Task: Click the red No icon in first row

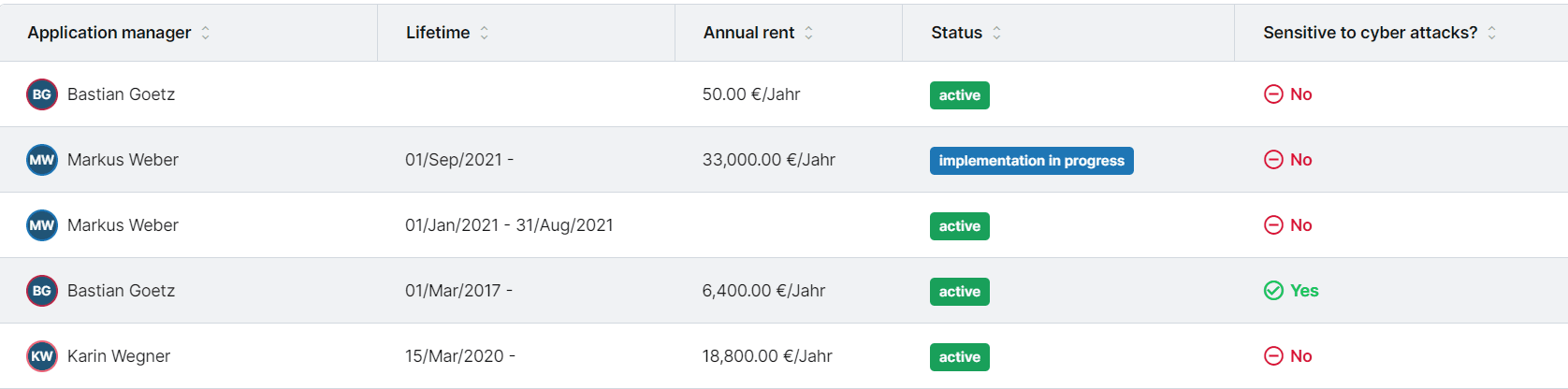Action: point(1273,94)
